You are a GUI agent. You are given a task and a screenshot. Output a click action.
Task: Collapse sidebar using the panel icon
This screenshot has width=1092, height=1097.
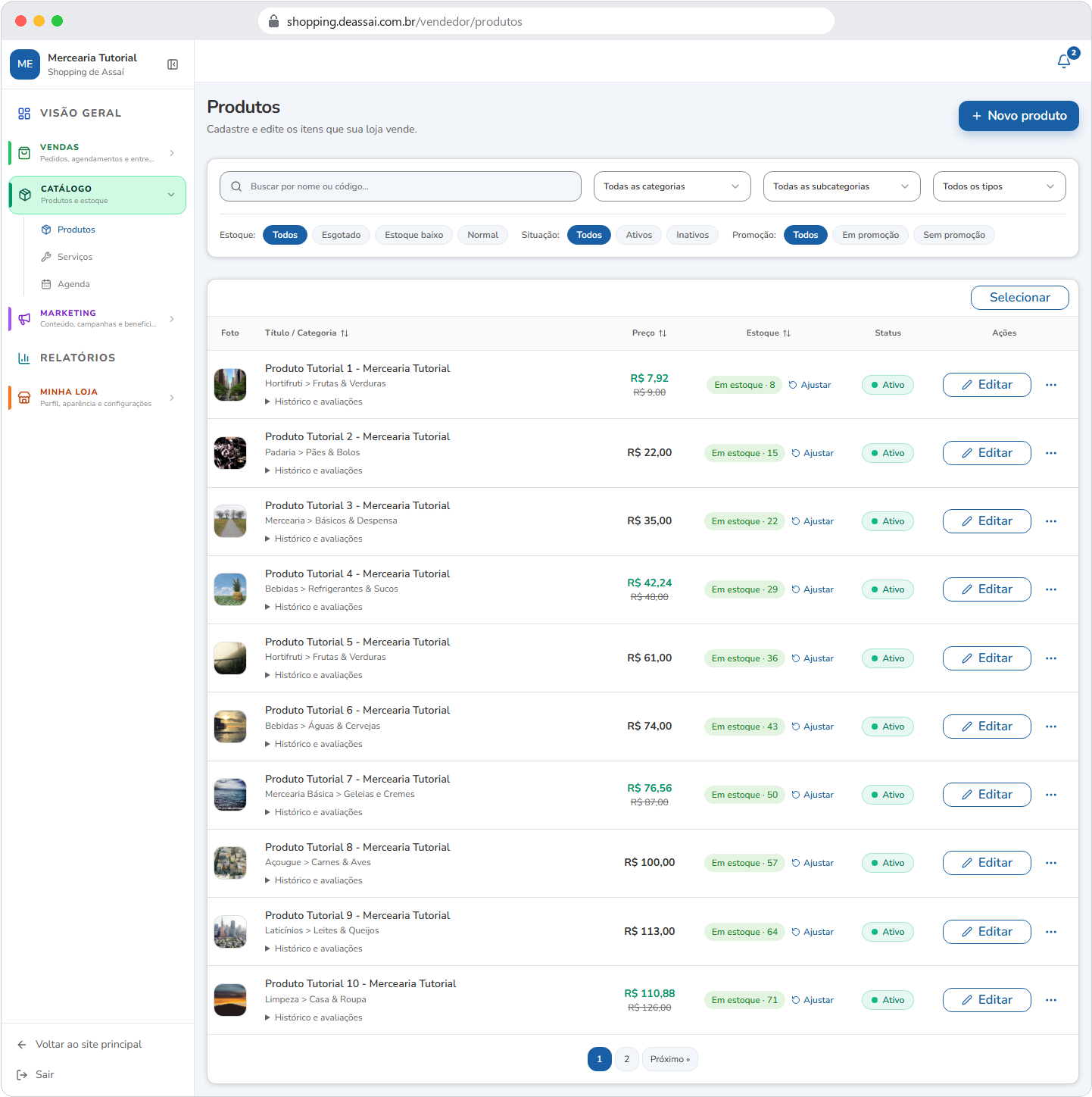point(173,64)
